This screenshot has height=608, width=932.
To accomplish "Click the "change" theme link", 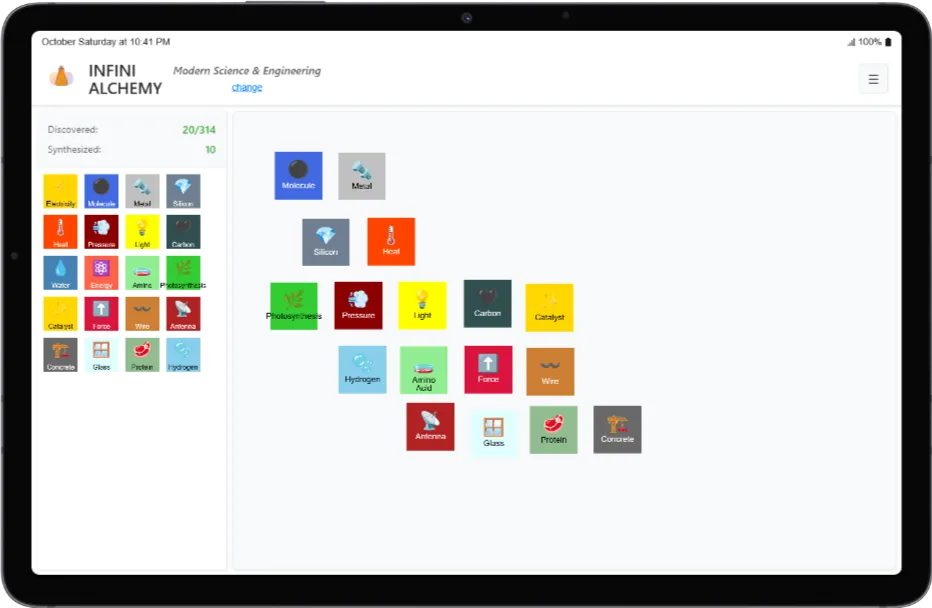I will pos(247,88).
